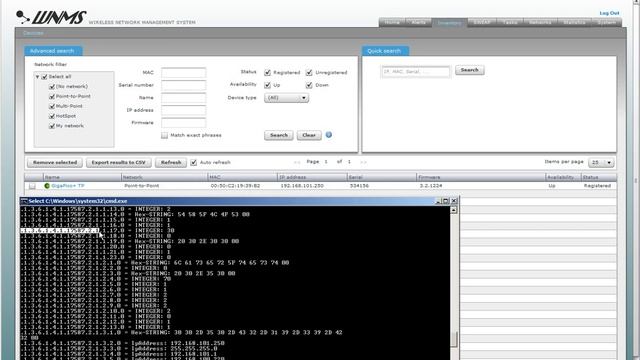
Task: Select the Quick search tab
Action: click(384, 51)
